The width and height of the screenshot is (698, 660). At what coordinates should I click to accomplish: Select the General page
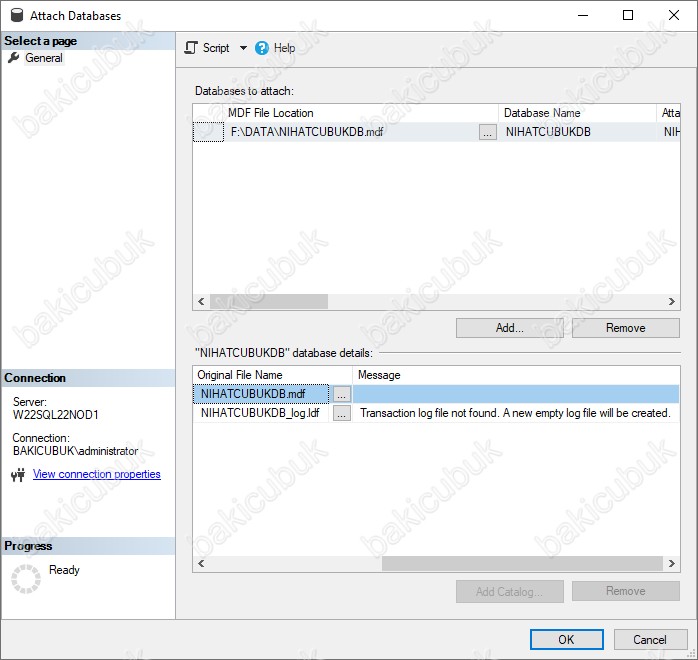[x=43, y=58]
